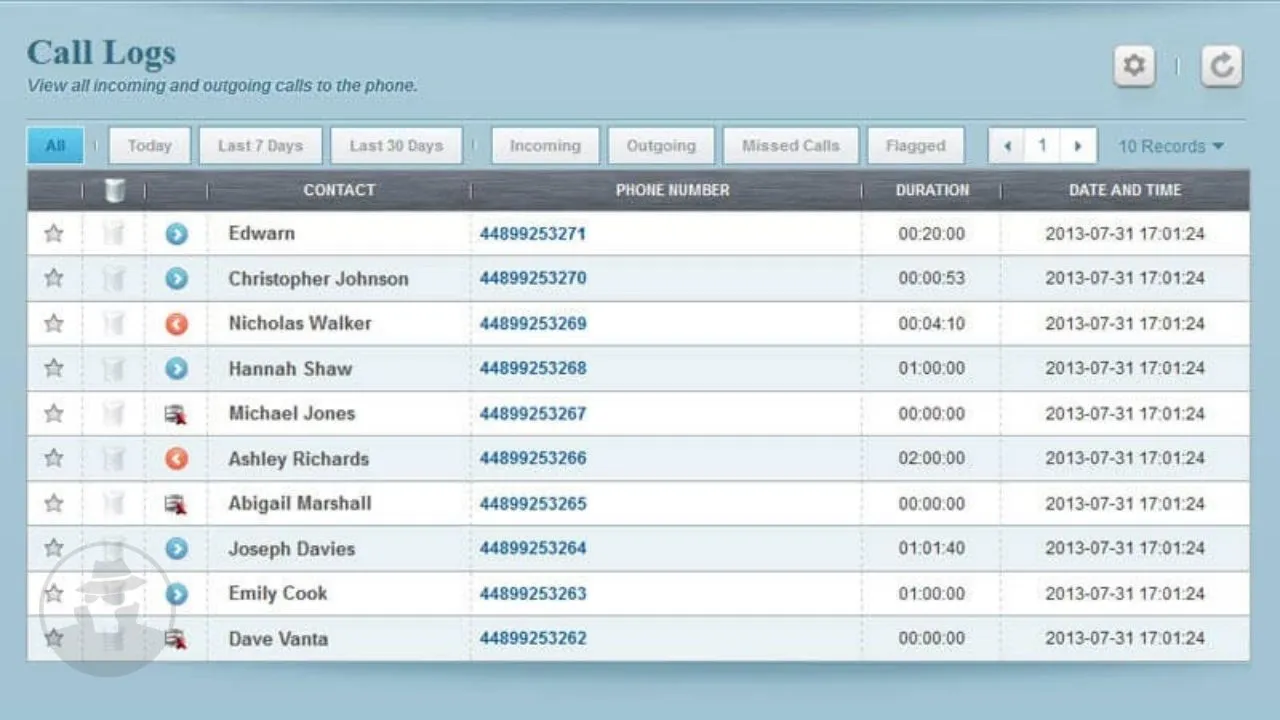Go to previous page arrow

tap(1007, 146)
